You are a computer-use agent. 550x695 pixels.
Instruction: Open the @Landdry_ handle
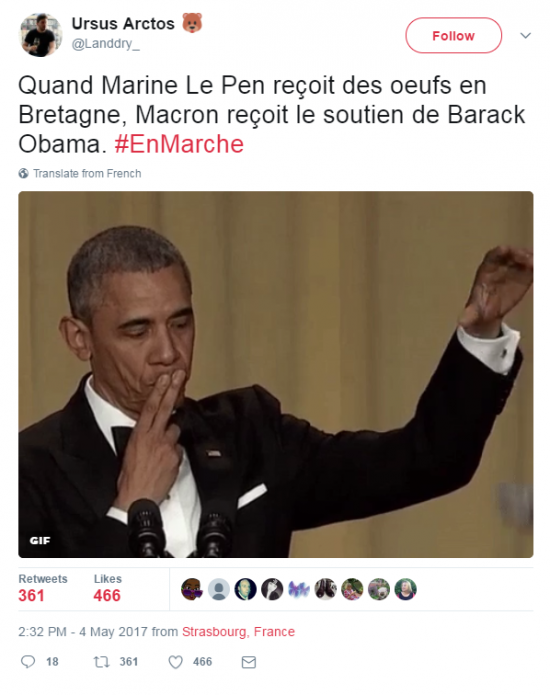coord(105,43)
